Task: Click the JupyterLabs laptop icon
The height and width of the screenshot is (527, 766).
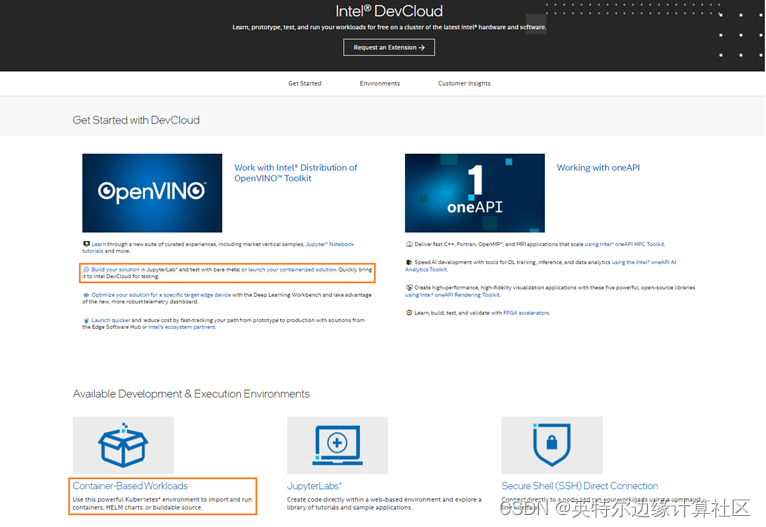Action: [338, 445]
